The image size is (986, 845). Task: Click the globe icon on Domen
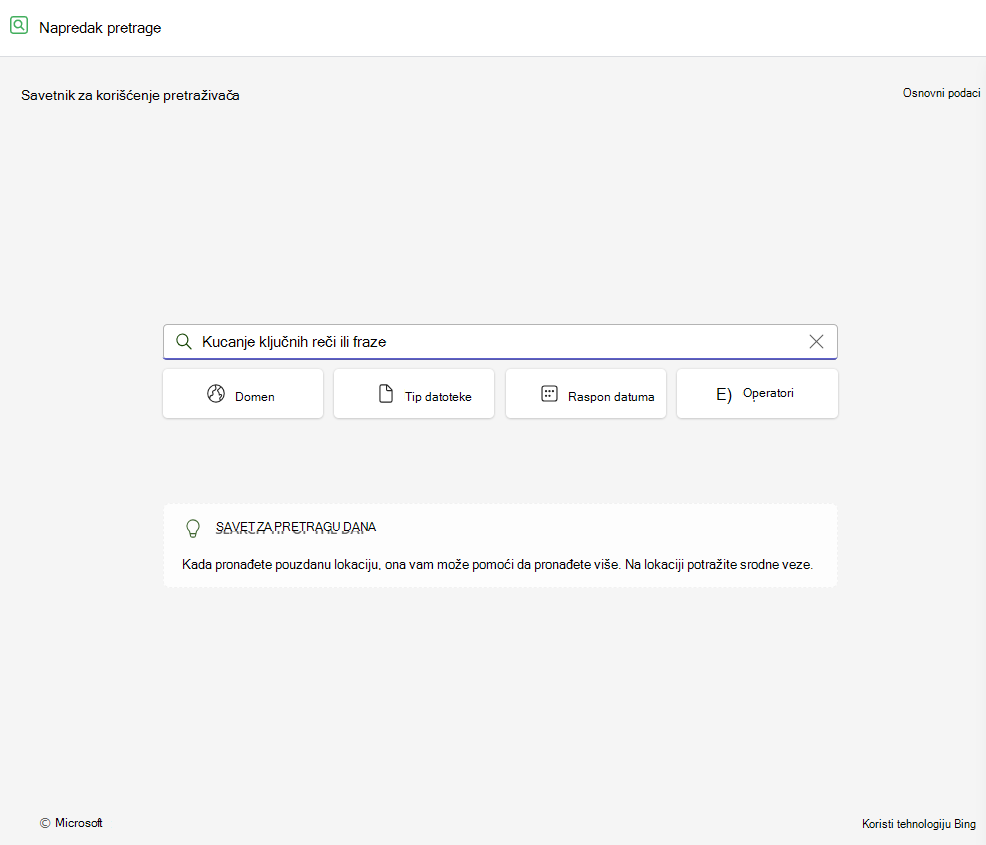216,394
